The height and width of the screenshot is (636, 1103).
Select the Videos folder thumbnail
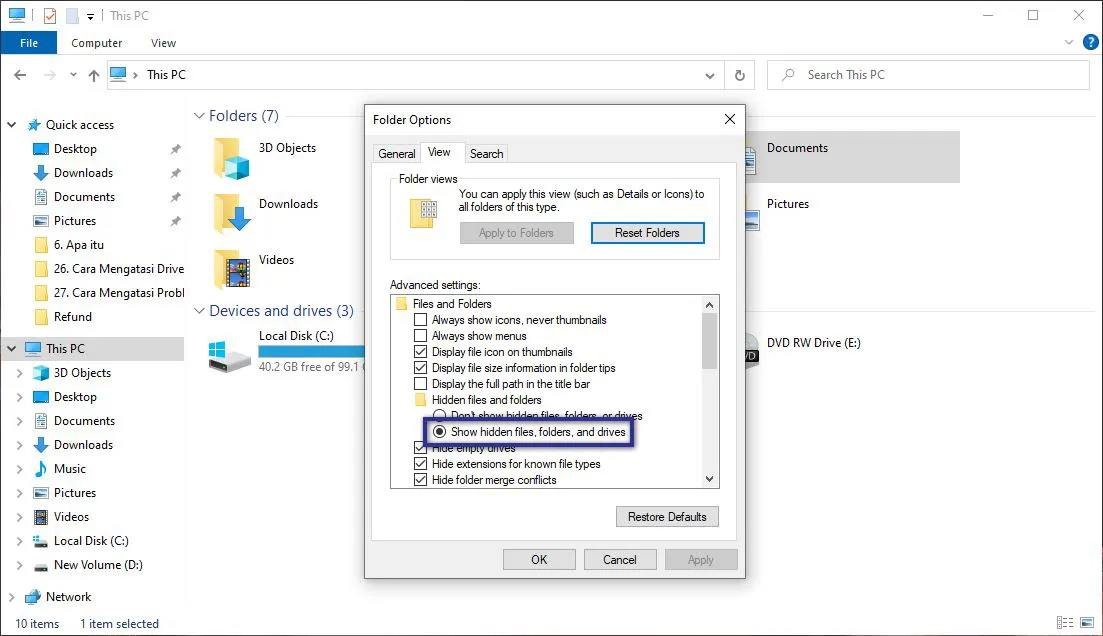[232, 268]
